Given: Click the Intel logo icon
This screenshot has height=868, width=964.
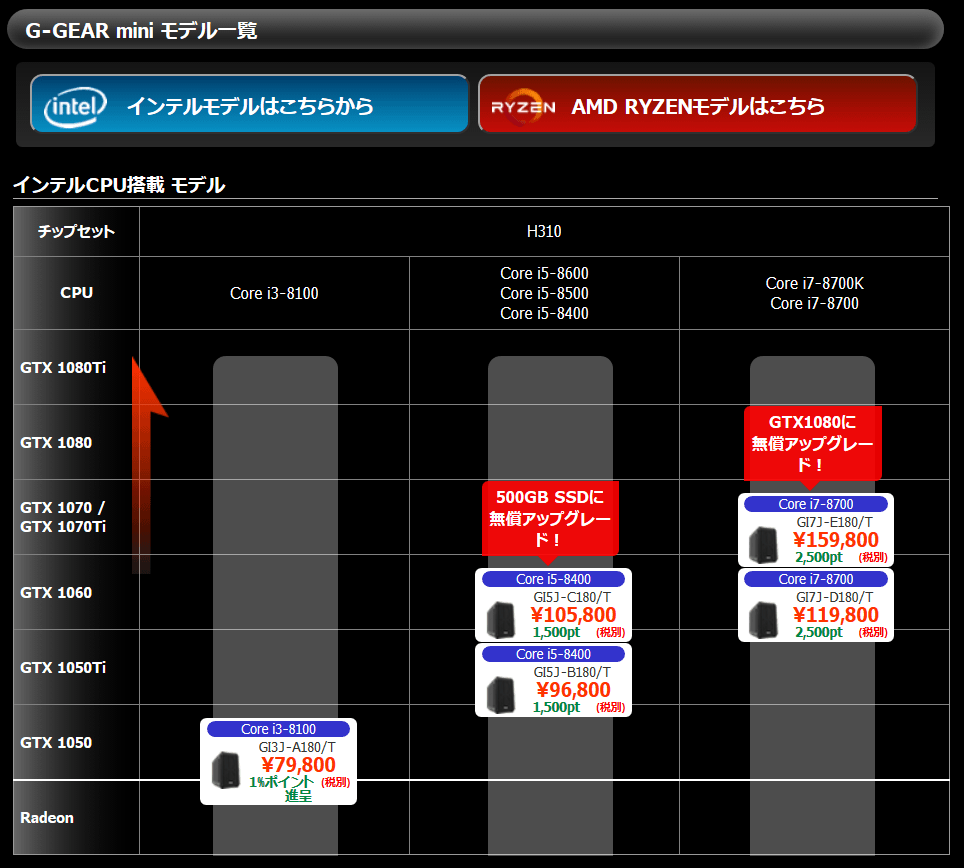Looking at the screenshot, I should point(75,107).
